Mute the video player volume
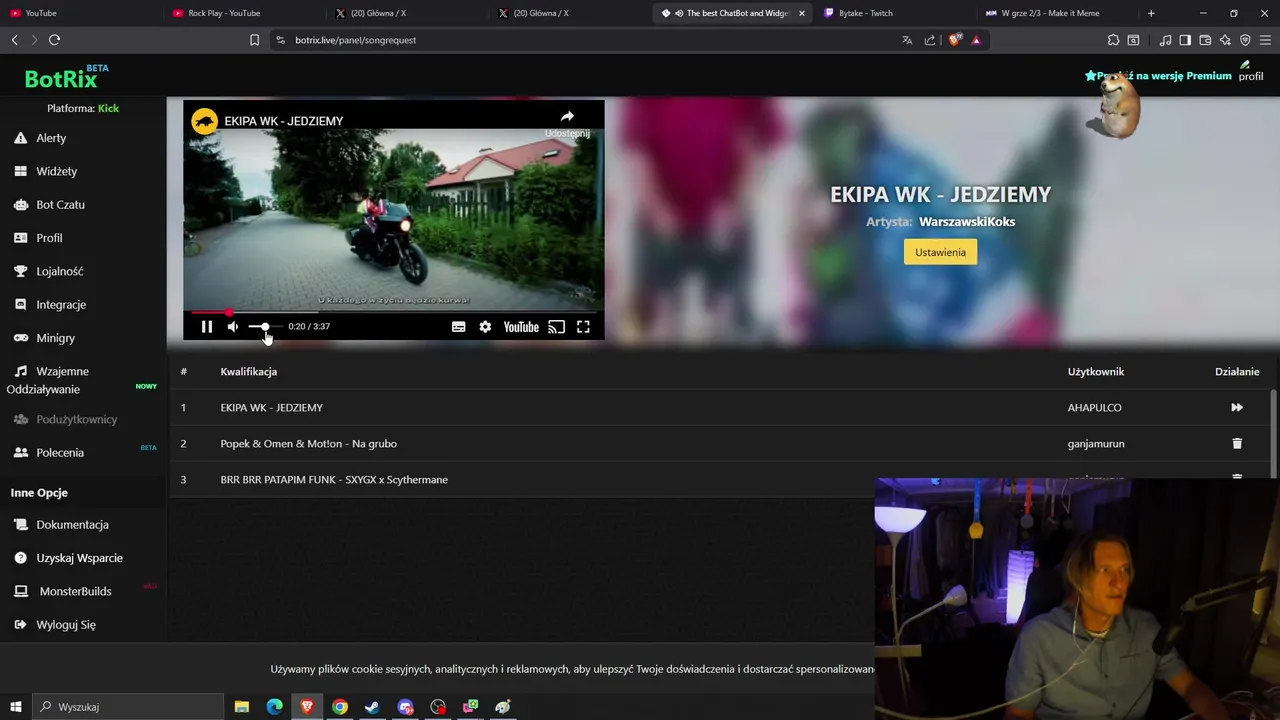1280x720 pixels. point(233,327)
